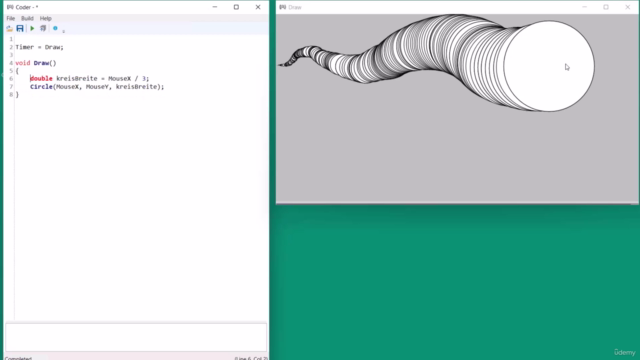Click the Coder window app icon
The width and height of the screenshot is (640, 360).
coord(10,7)
